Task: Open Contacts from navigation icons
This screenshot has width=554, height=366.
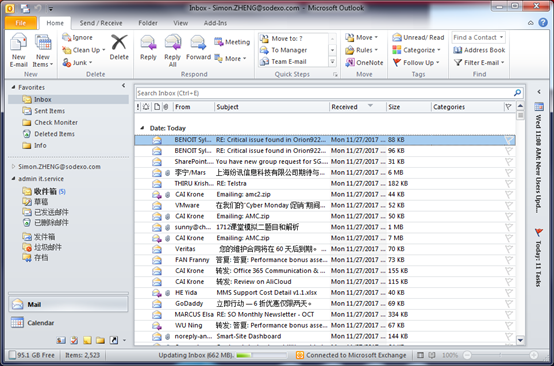Action: (x=61, y=340)
